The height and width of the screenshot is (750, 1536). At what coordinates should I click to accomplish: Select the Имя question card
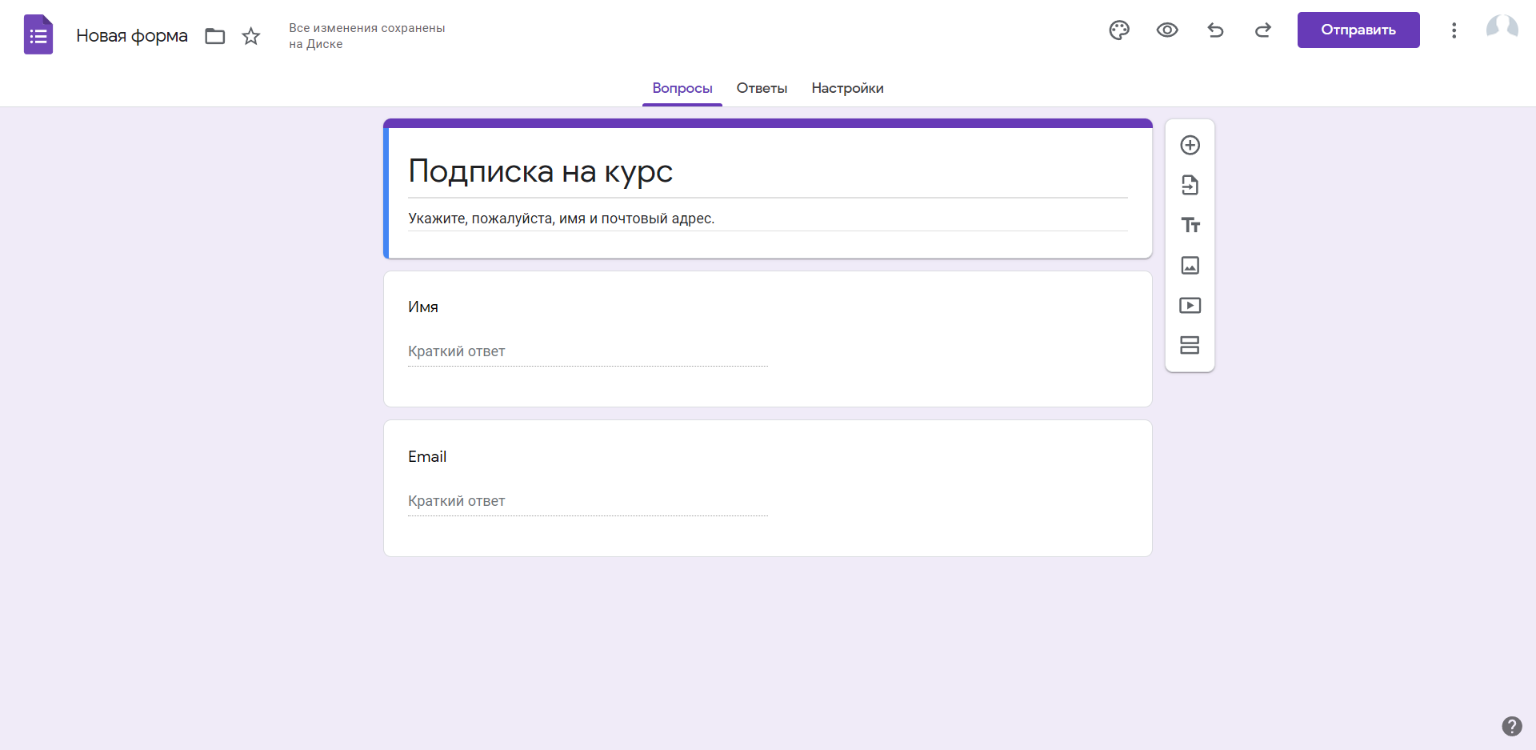click(768, 339)
